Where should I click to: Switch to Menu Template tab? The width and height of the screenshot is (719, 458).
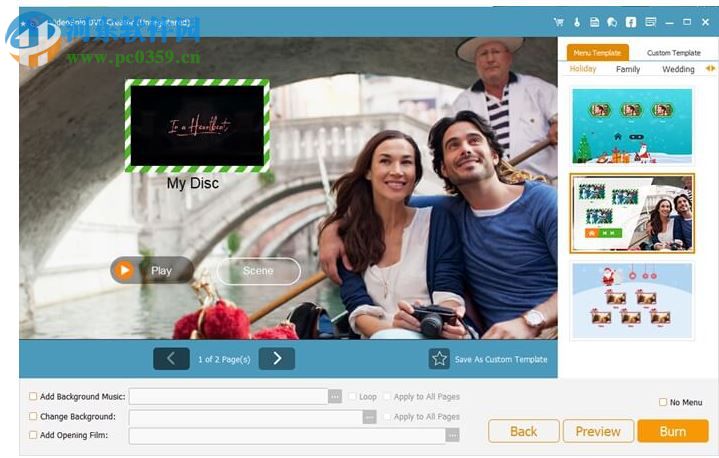pyautogui.click(x=597, y=53)
